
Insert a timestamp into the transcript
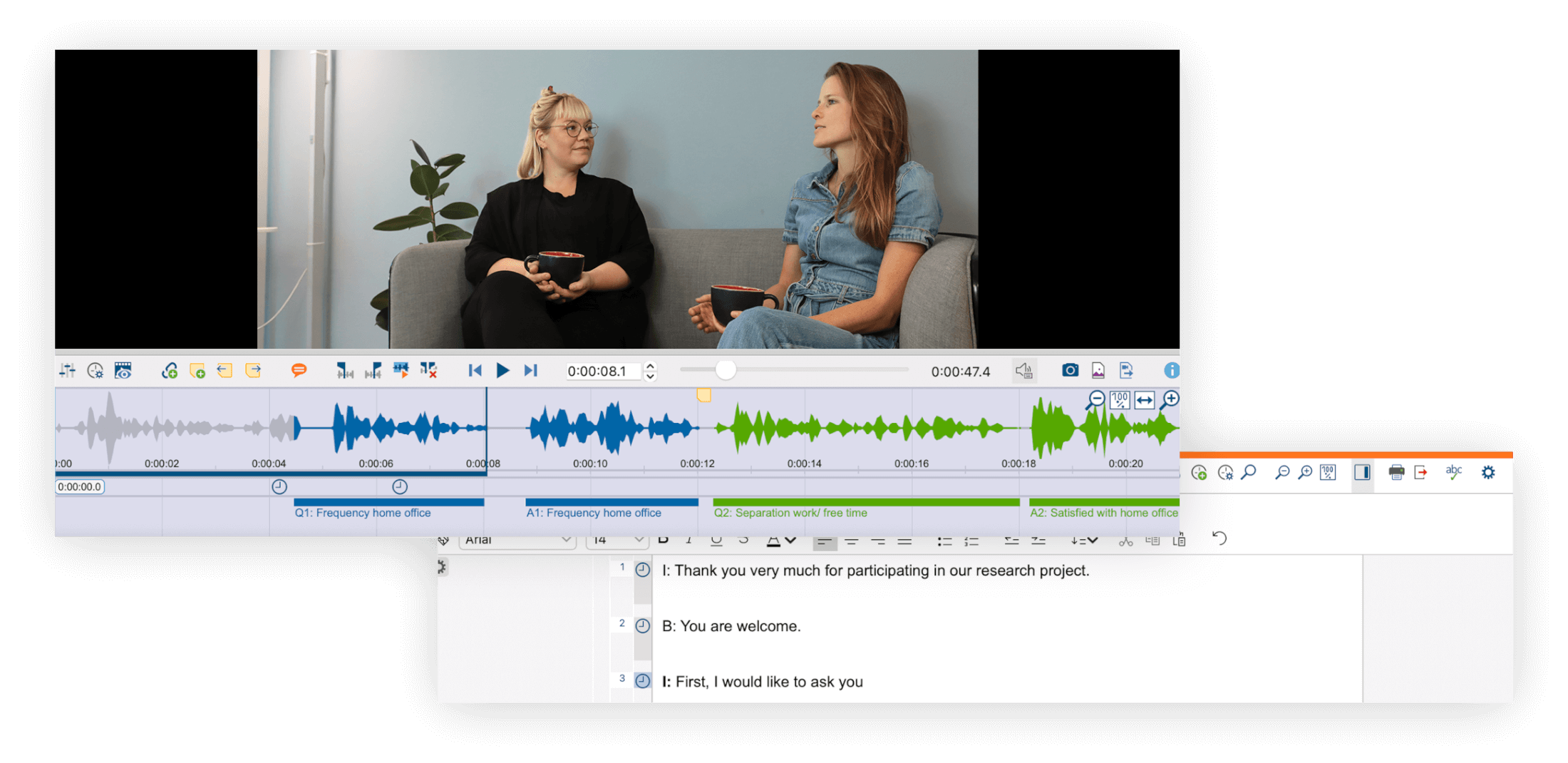(1200, 473)
